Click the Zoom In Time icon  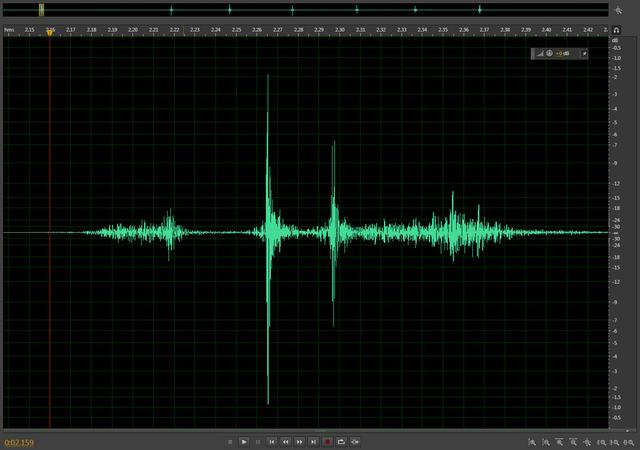tap(560, 442)
